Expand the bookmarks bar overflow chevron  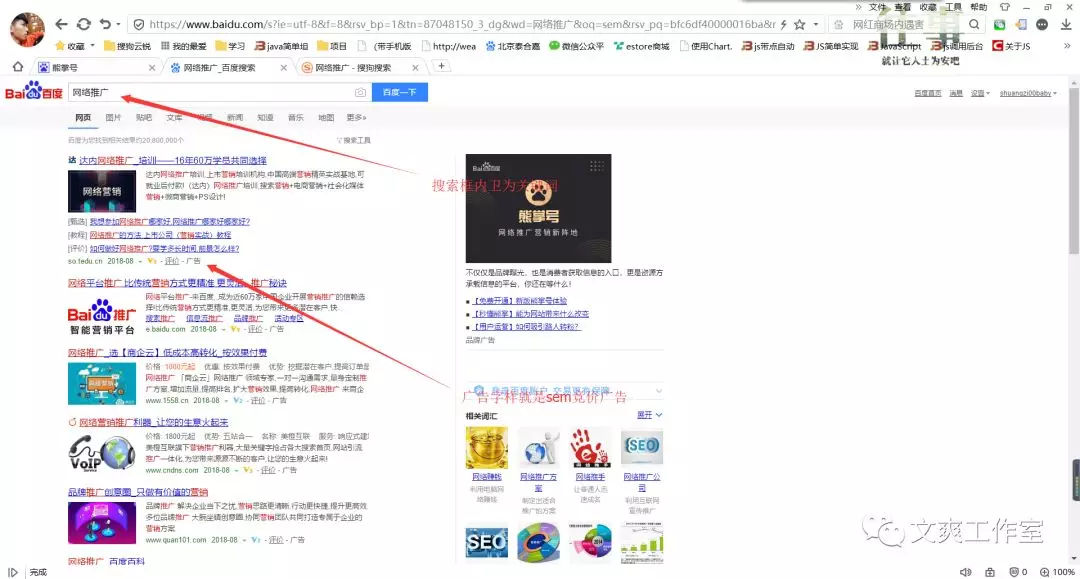(x=1067, y=46)
